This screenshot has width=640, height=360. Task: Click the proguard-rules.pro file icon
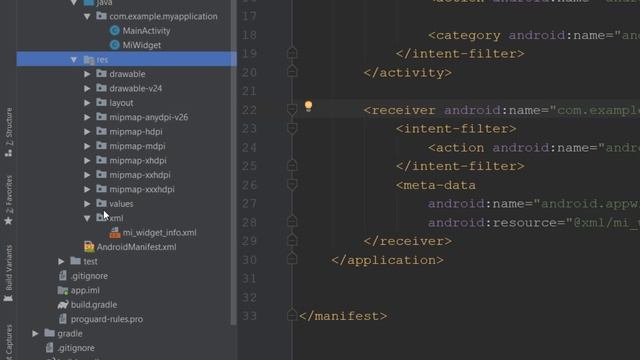pyautogui.click(x=63, y=319)
